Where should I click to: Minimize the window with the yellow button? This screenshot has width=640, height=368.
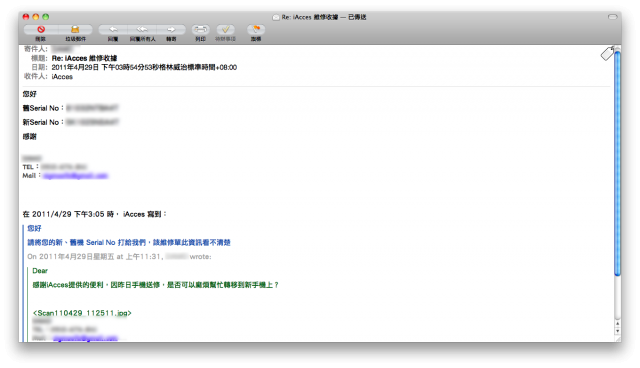tap(36, 17)
